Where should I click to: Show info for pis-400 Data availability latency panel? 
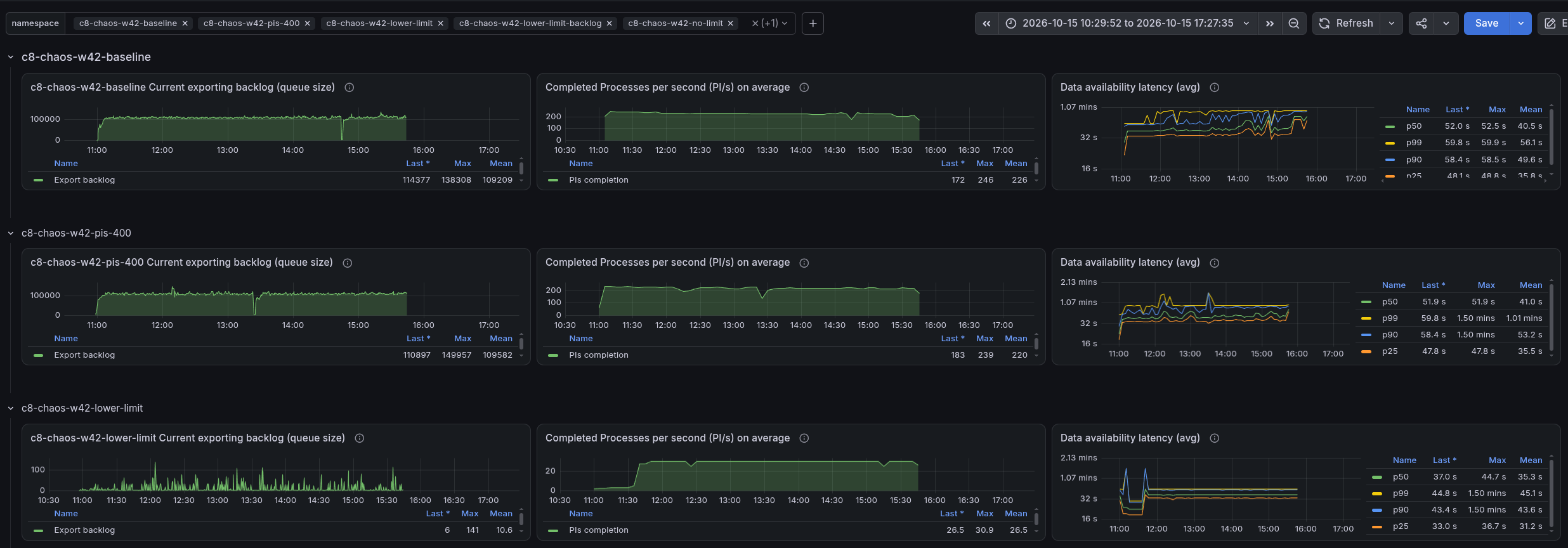[x=1215, y=263]
